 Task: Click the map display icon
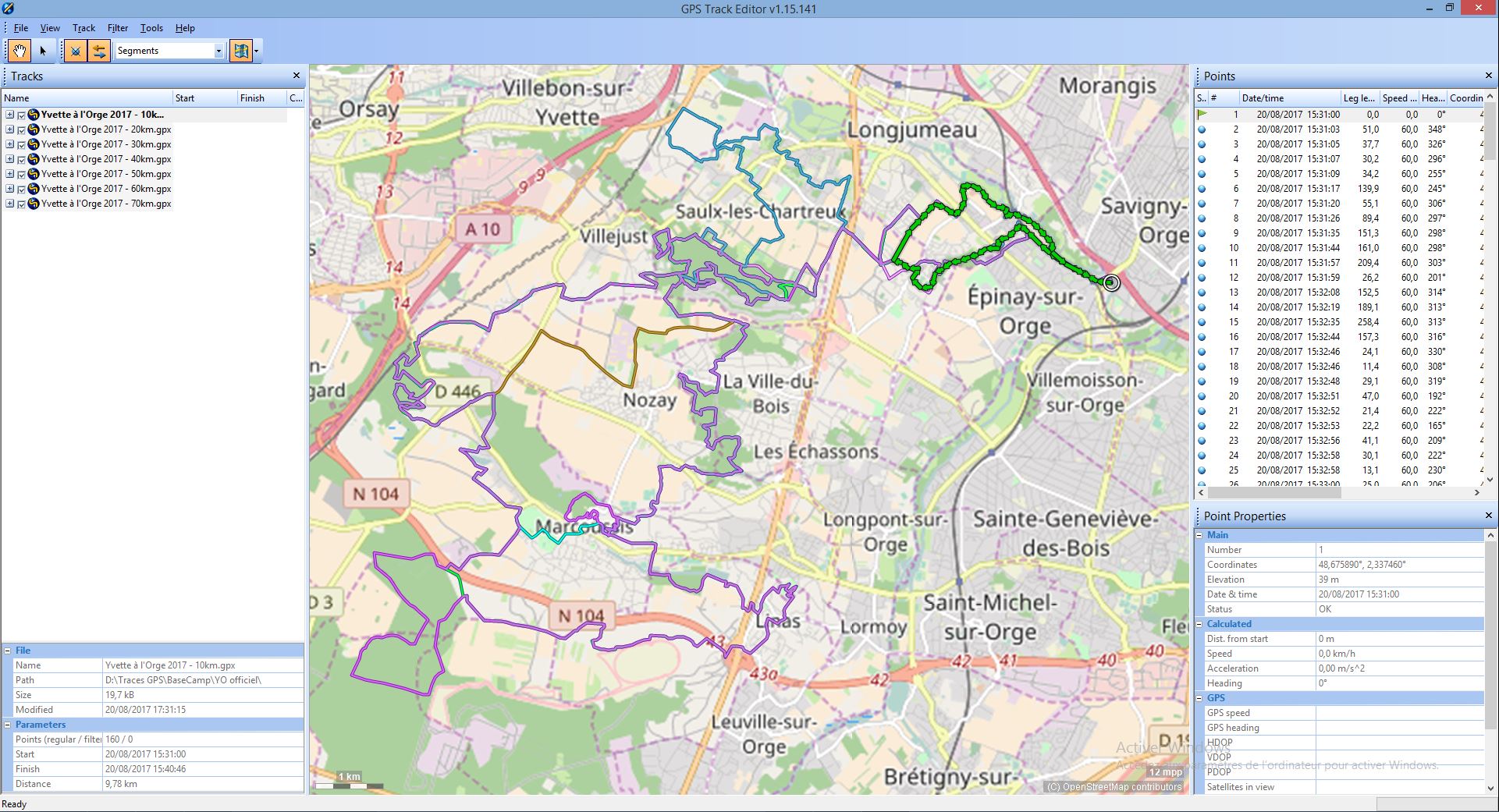click(241, 51)
